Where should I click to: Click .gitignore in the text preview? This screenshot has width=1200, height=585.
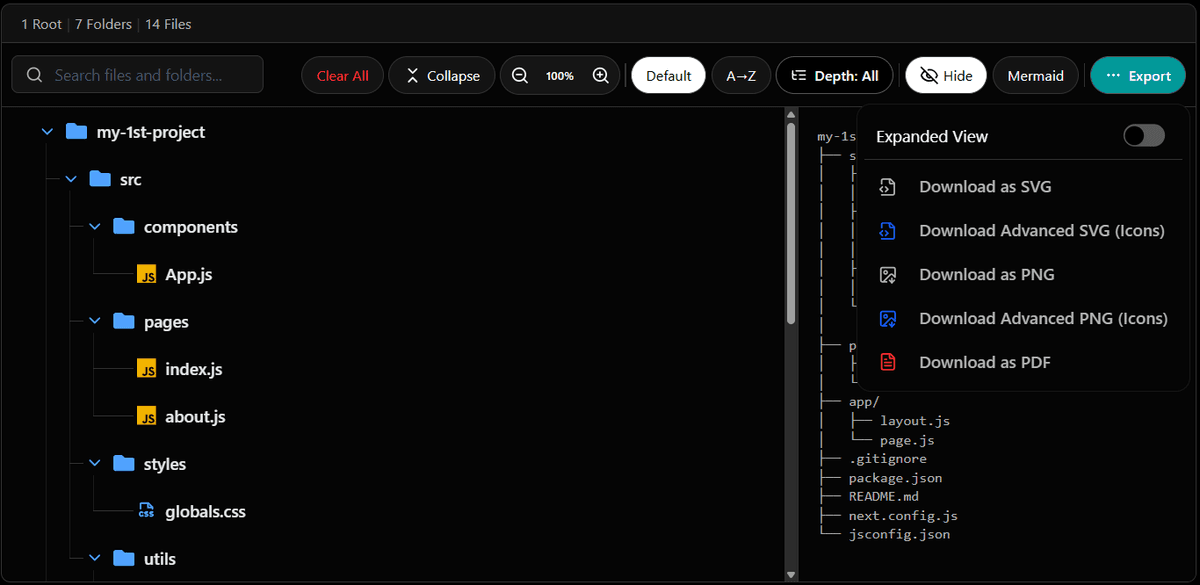(x=888, y=459)
